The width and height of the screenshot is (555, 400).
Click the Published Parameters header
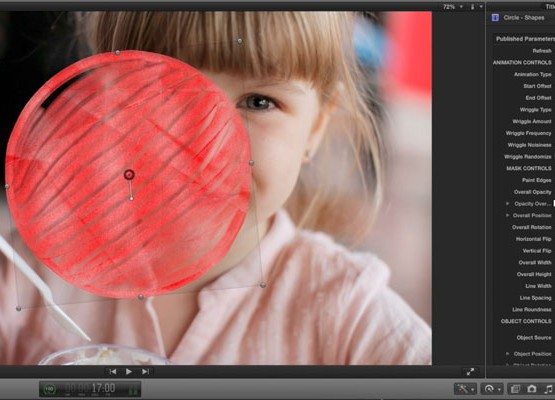click(x=525, y=39)
